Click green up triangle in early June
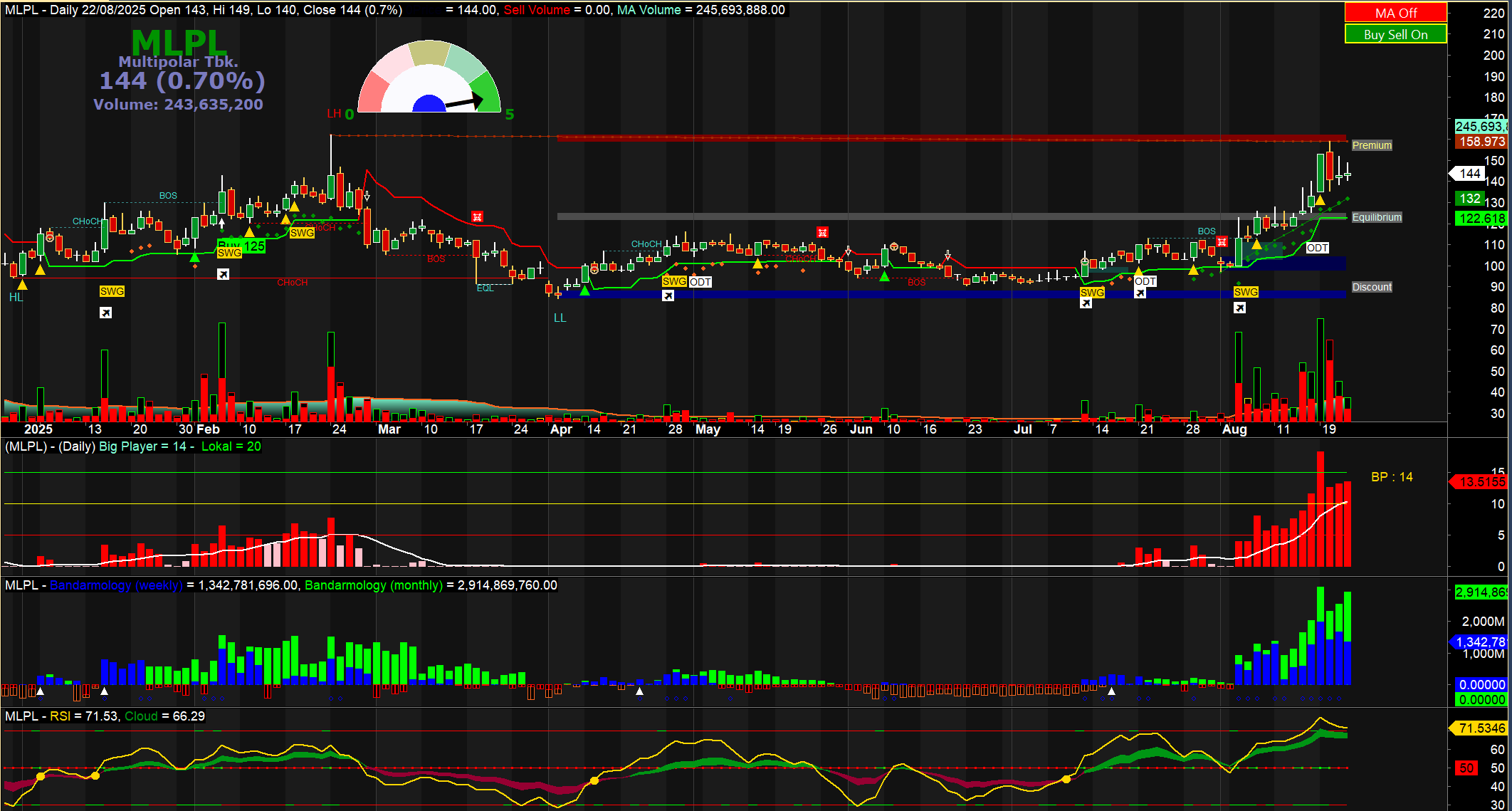Screen dimensions: 1512x811 point(884,276)
